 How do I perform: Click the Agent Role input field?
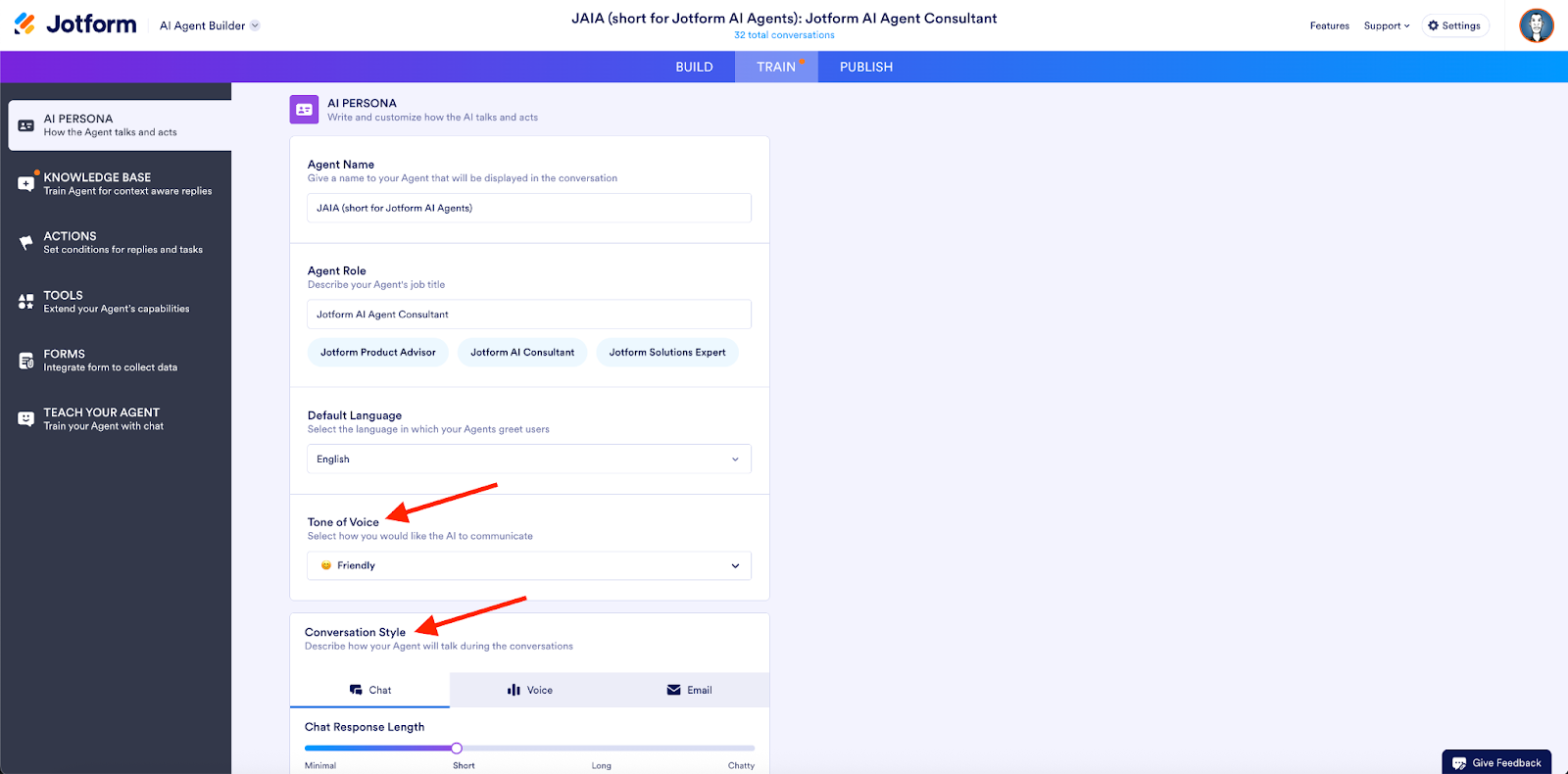[529, 314]
